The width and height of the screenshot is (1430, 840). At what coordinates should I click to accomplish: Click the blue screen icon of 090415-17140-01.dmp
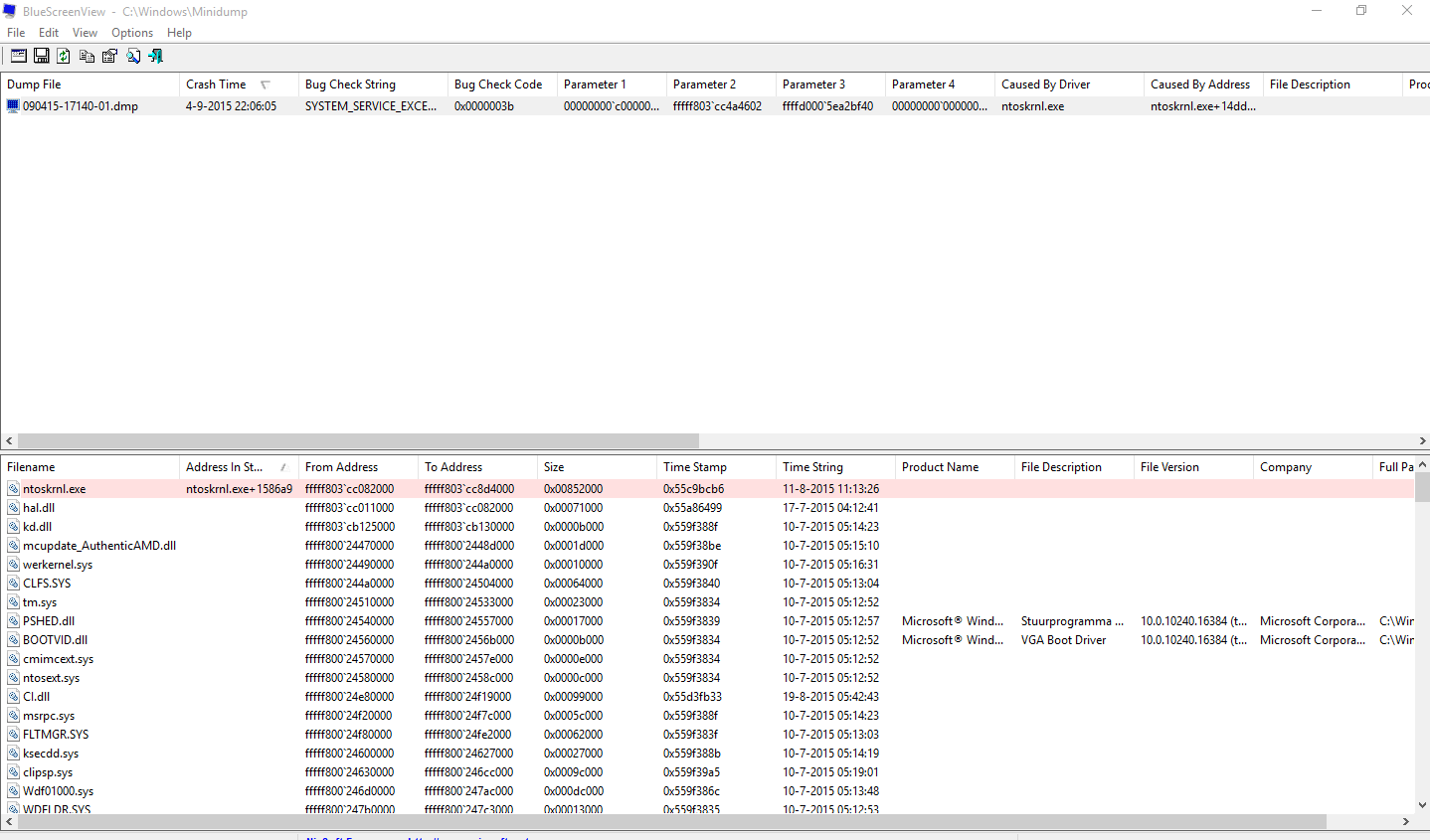tap(13, 105)
